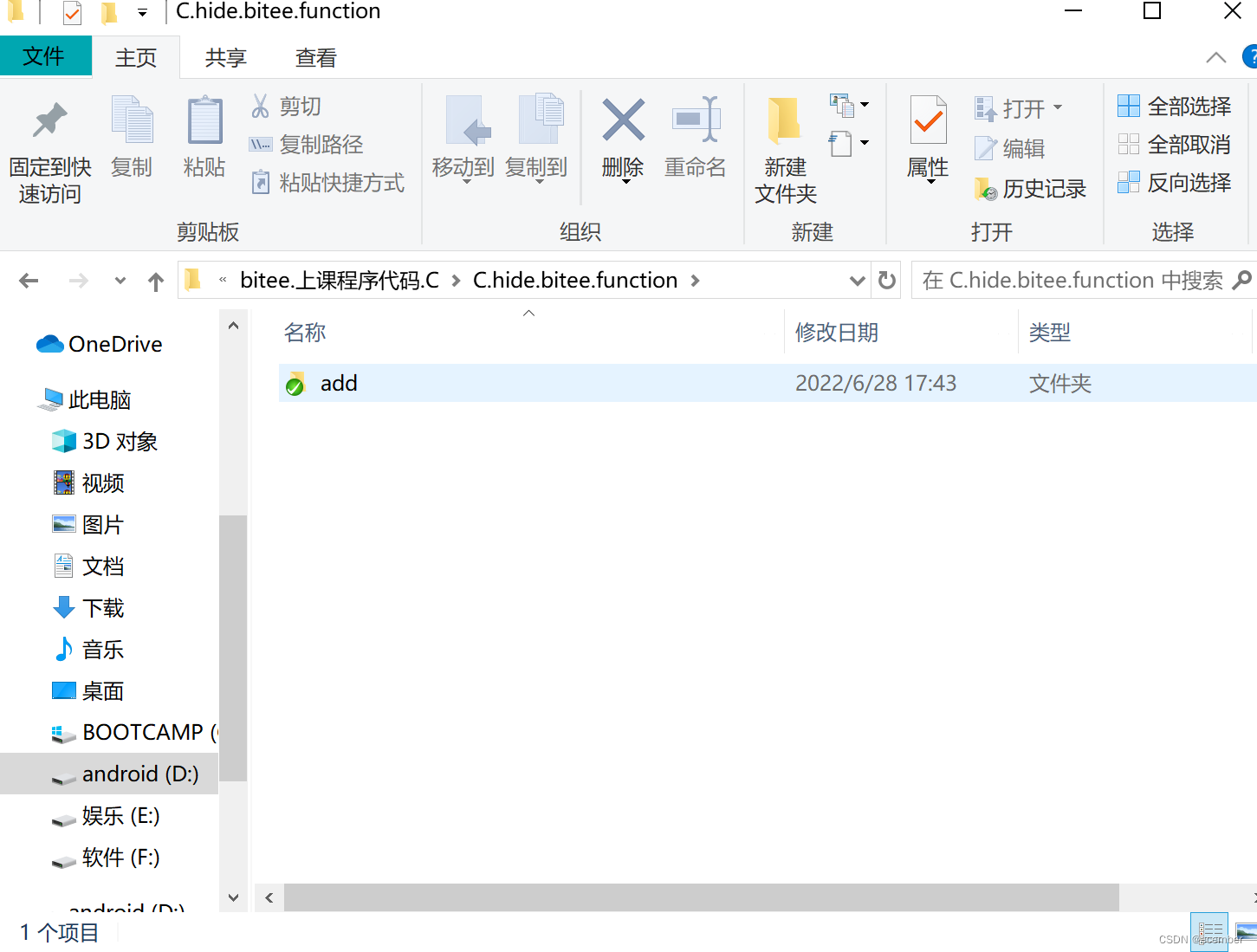
Task: Open the Documents folder
Action: 89,566
